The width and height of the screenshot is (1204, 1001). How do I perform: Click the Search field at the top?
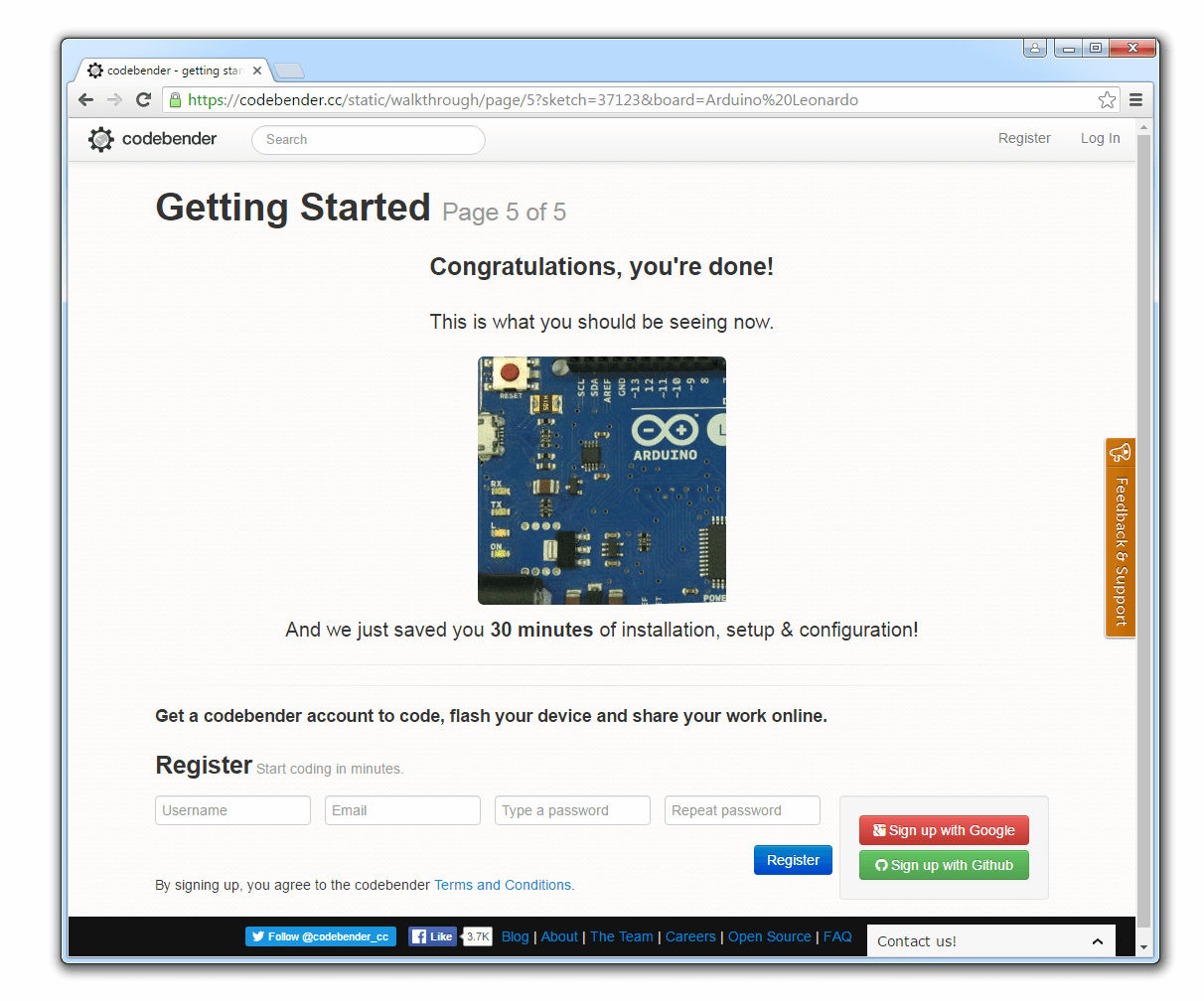tap(368, 139)
